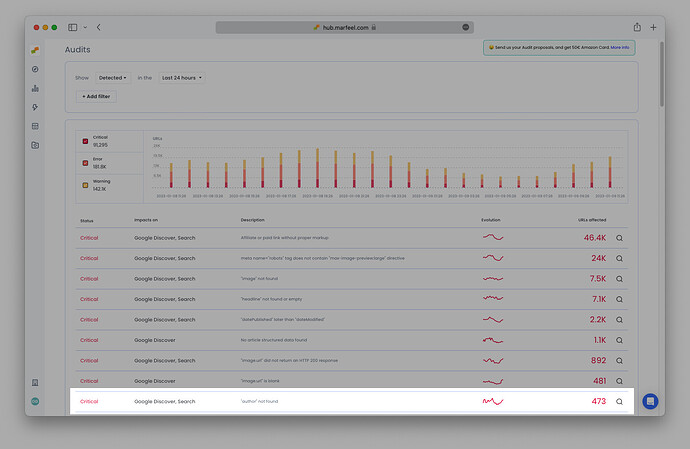Toggle the Warning severity checkbox
Image resolution: width=690 pixels, height=449 pixels.
point(85,184)
